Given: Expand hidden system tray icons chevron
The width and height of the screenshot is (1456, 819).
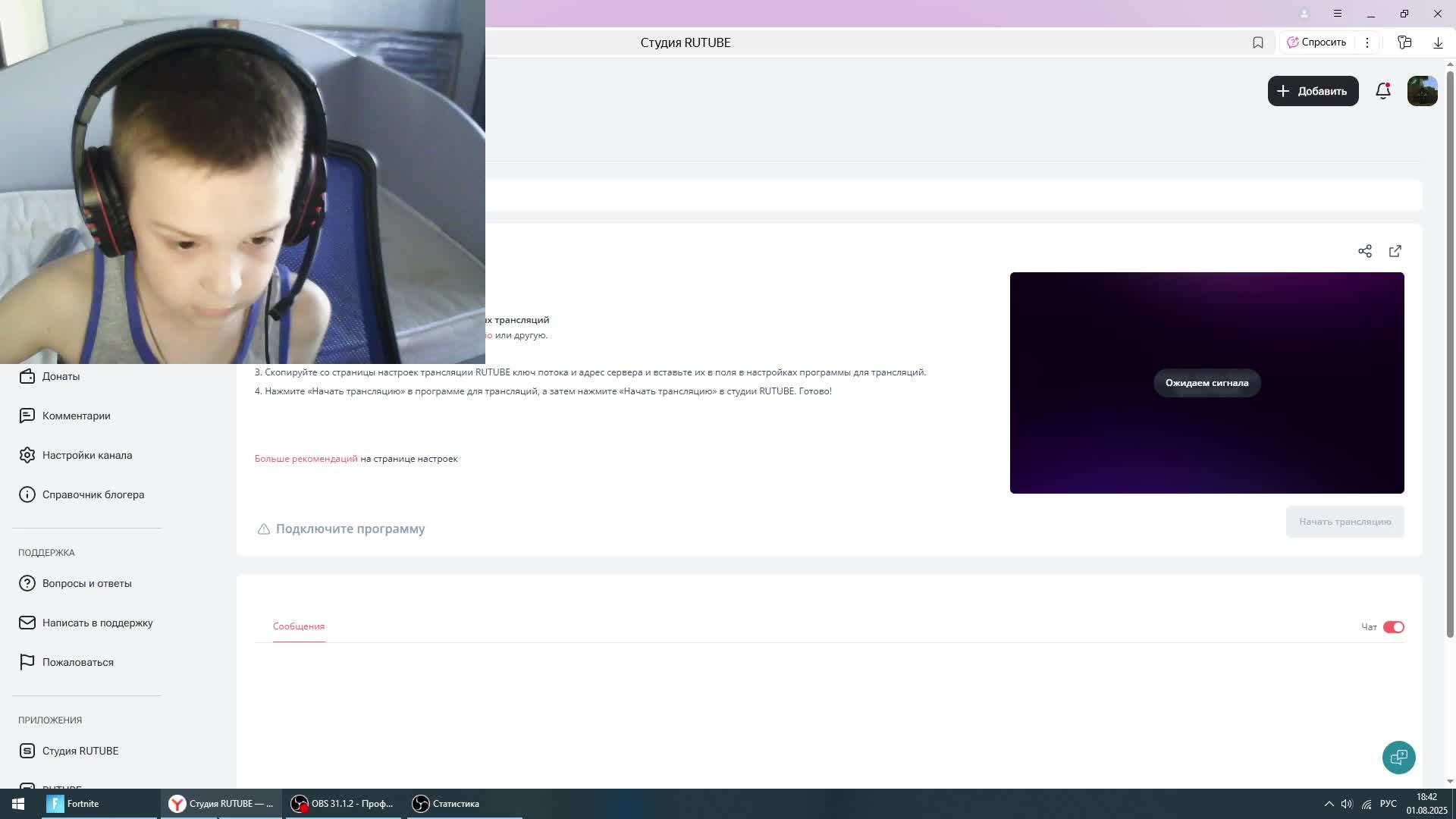Looking at the screenshot, I should coord(1329,804).
